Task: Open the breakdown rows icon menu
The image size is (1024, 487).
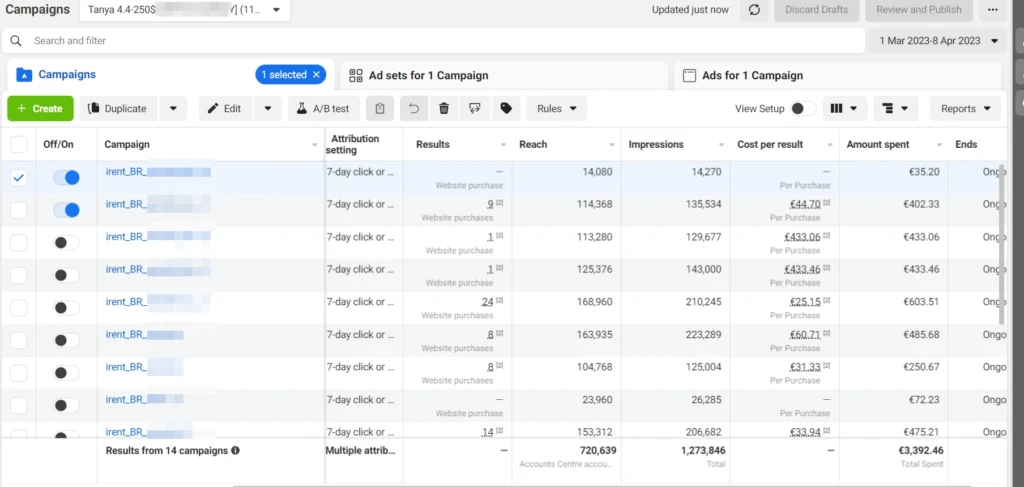Action: (x=895, y=108)
